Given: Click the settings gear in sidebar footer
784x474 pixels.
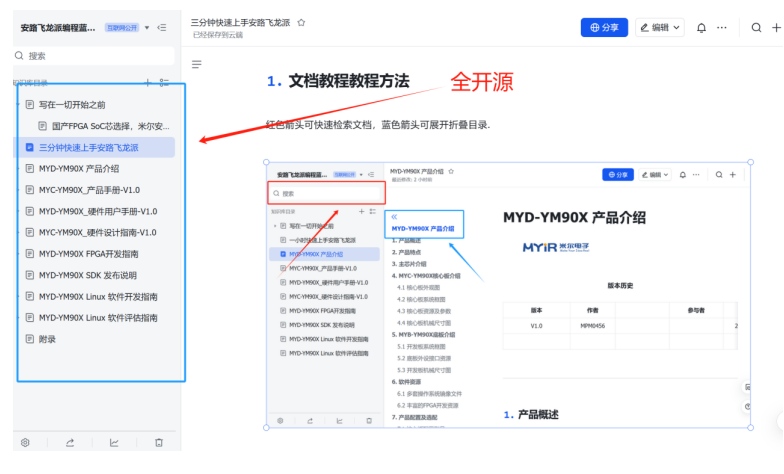Looking at the screenshot, I should point(26,442).
